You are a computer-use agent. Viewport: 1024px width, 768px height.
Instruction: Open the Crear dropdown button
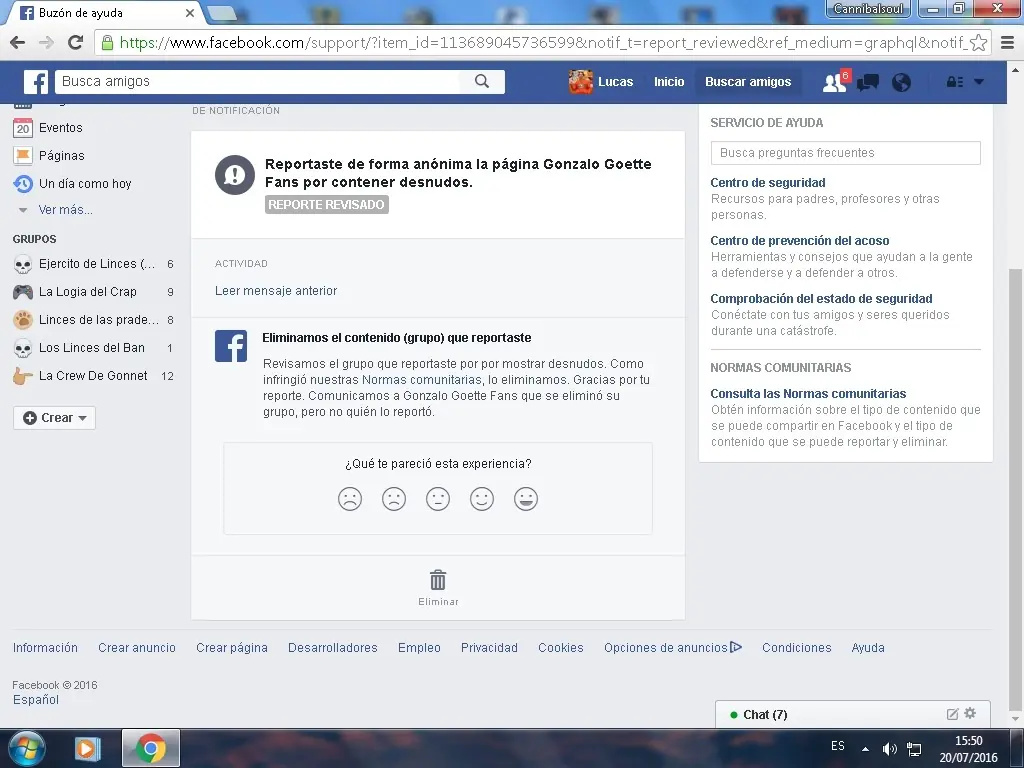point(54,418)
